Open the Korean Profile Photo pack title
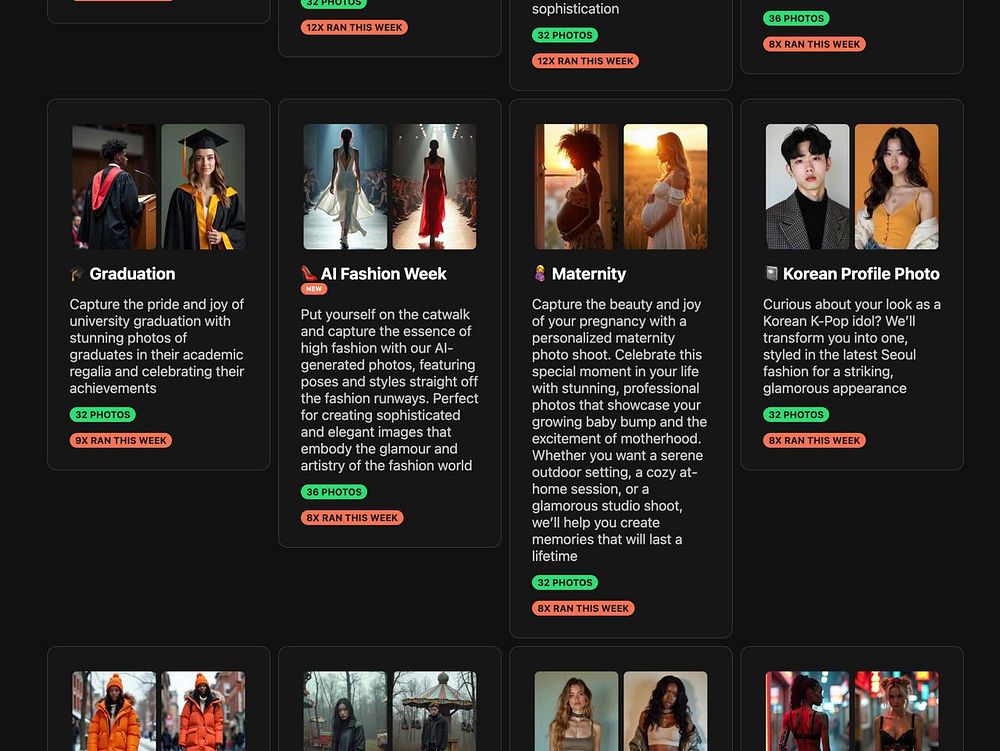The height and width of the screenshot is (751, 1000). [861, 274]
